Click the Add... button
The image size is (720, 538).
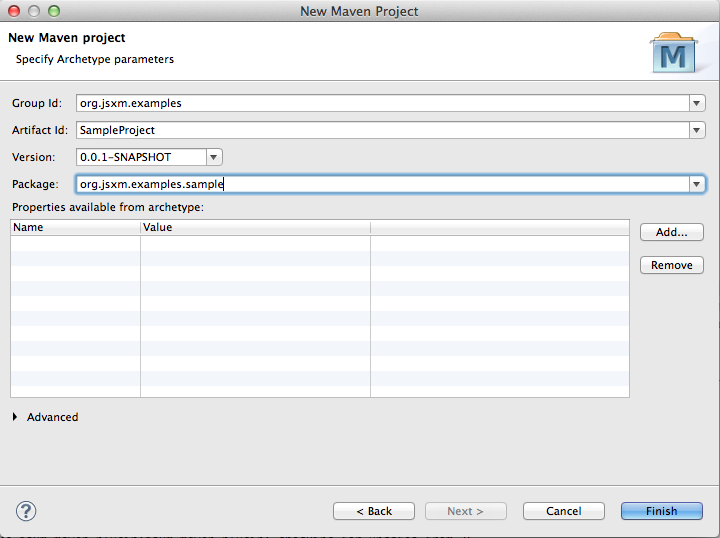point(671,232)
